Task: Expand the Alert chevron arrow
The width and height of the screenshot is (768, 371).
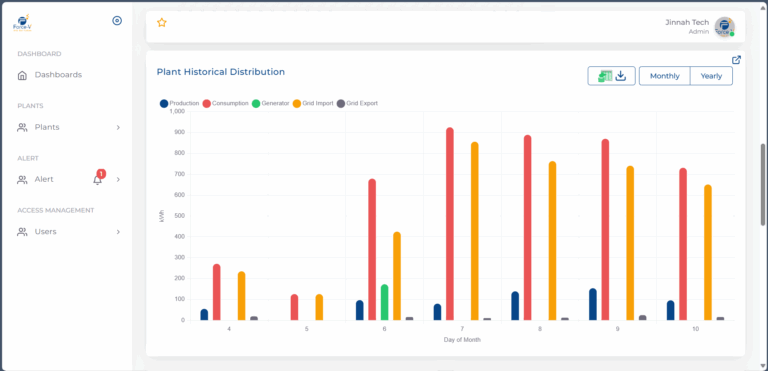Action: click(118, 180)
